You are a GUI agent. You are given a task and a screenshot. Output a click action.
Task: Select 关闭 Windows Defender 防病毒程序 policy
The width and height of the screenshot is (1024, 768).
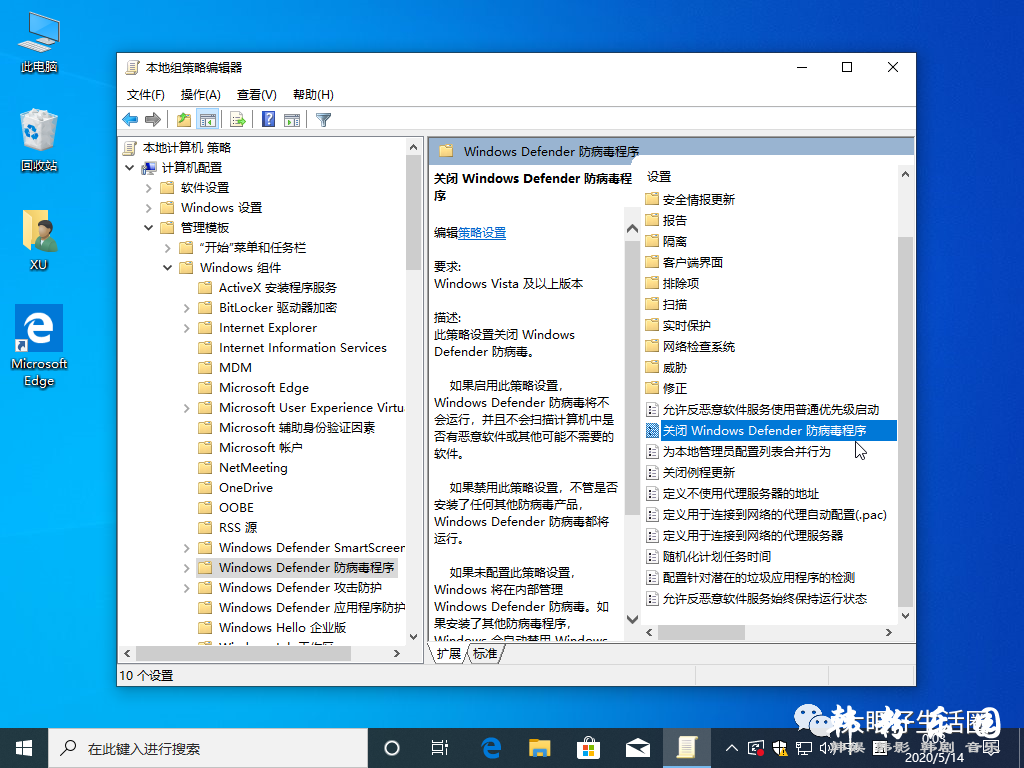click(x=771, y=430)
